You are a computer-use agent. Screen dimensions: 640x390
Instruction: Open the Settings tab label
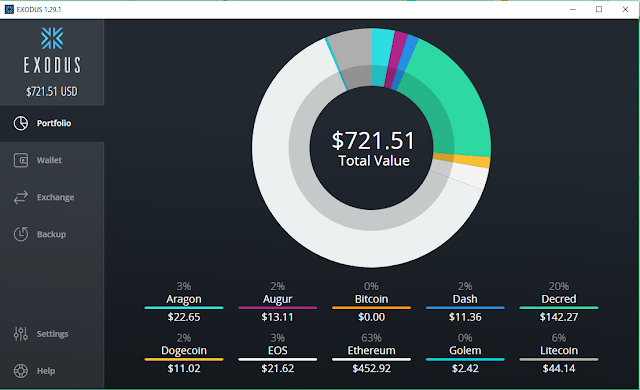pos(53,334)
